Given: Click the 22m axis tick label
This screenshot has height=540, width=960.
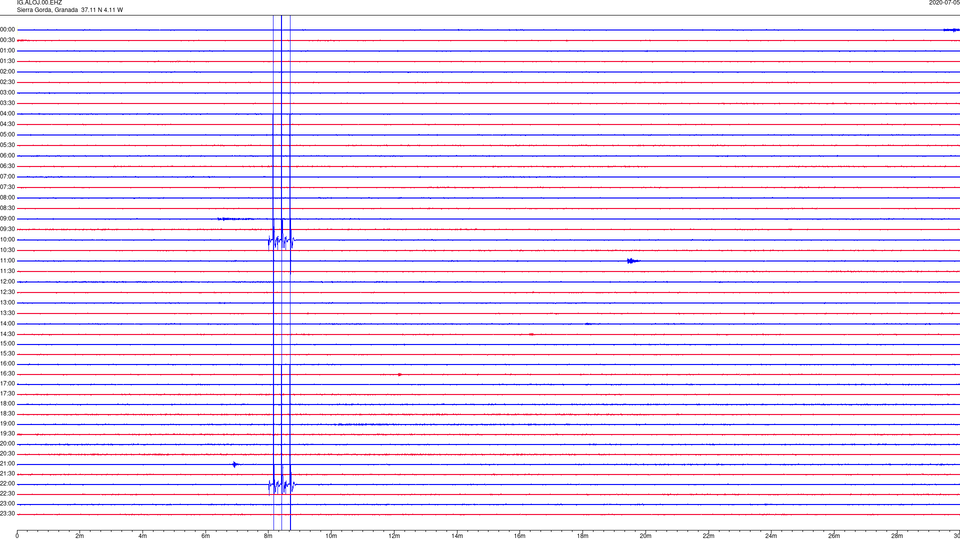Looking at the screenshot, I should point(708,536).
